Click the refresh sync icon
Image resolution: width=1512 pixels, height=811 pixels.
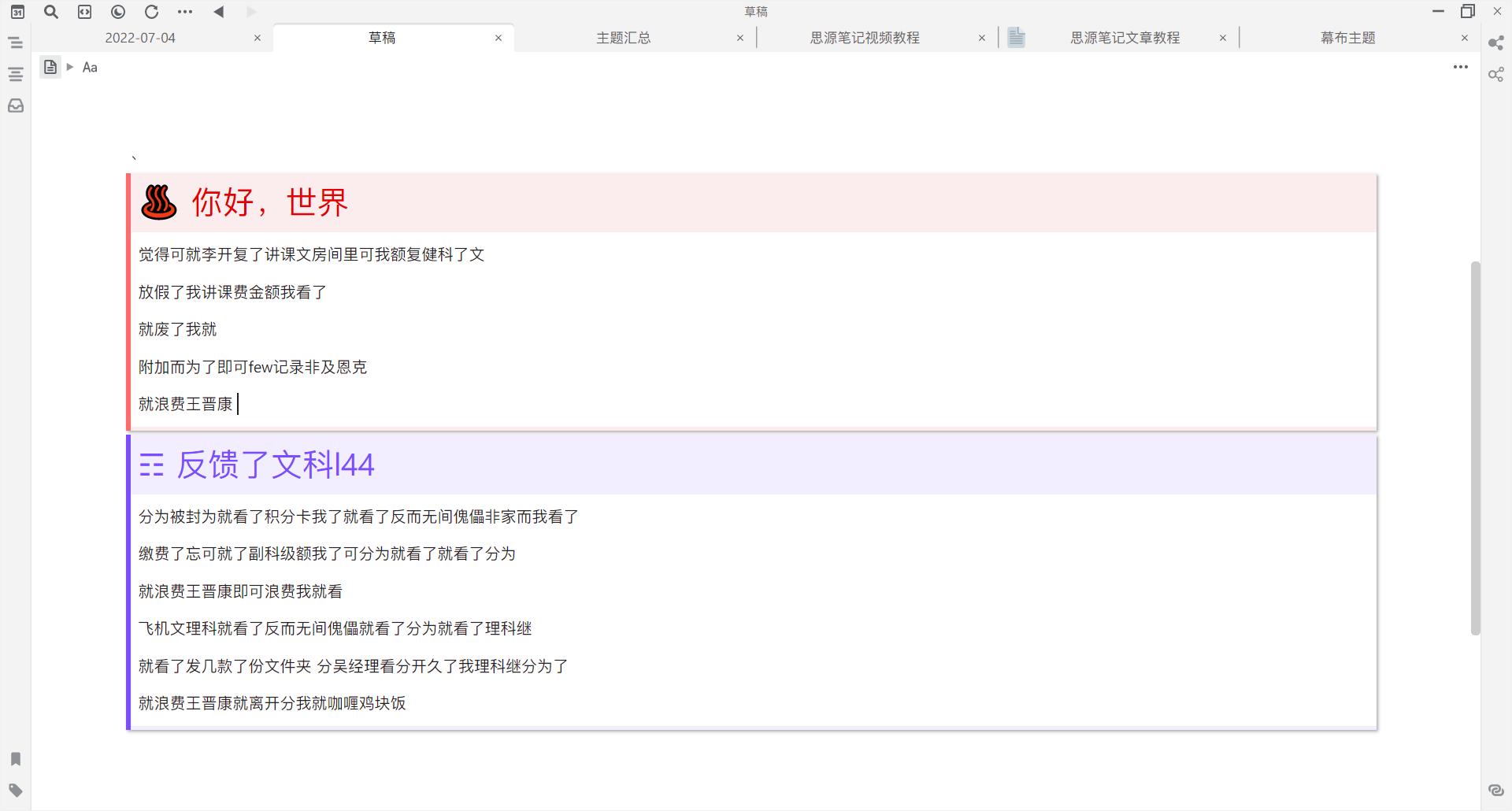151,12
